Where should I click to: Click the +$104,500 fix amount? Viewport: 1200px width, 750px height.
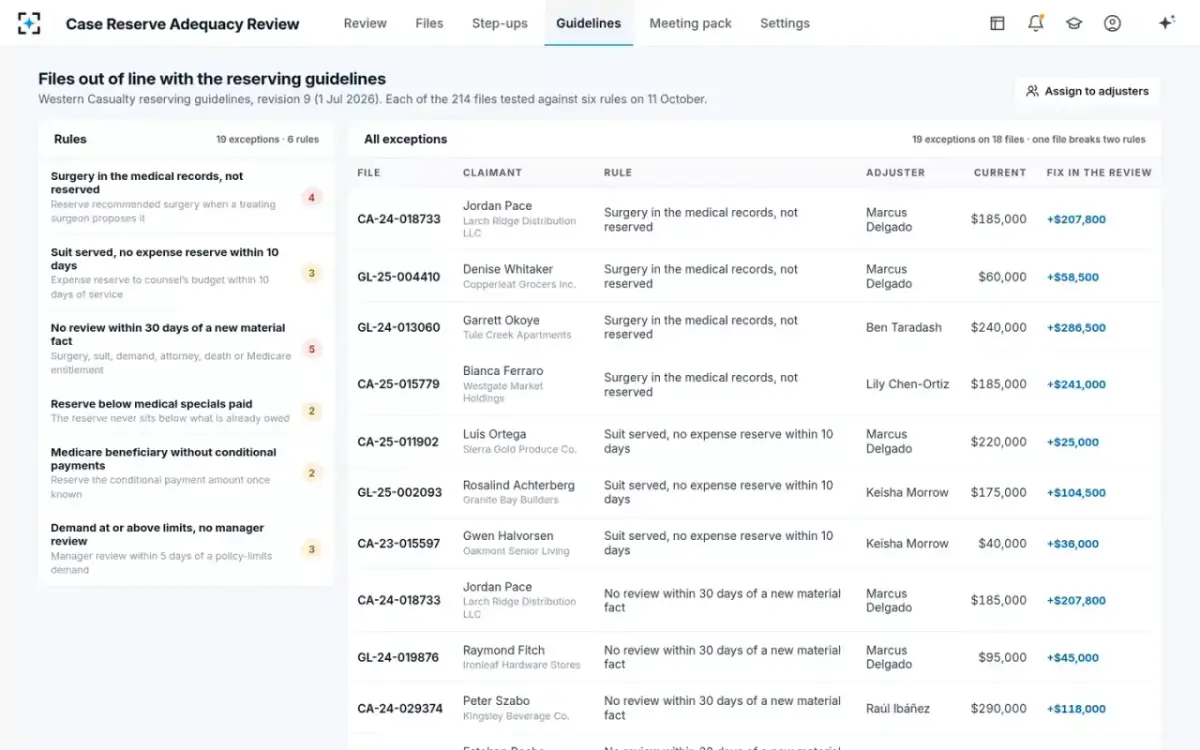(1076, 492)
